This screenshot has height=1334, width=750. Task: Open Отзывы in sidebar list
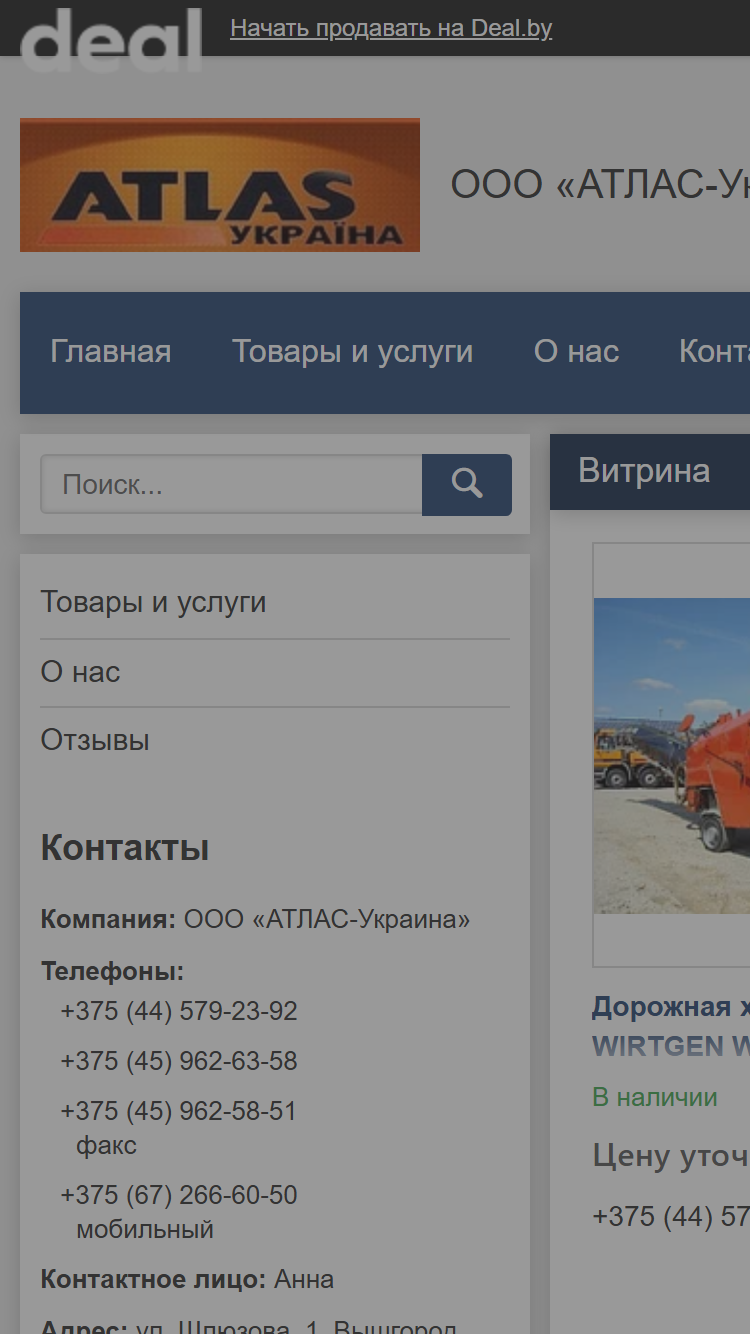click(95, 740)
